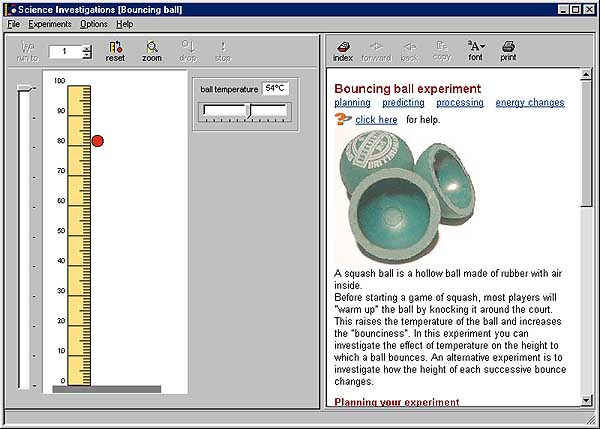600x429 pixels.
Task: Click the squash ball photo
Action: (x=406, y=196)
